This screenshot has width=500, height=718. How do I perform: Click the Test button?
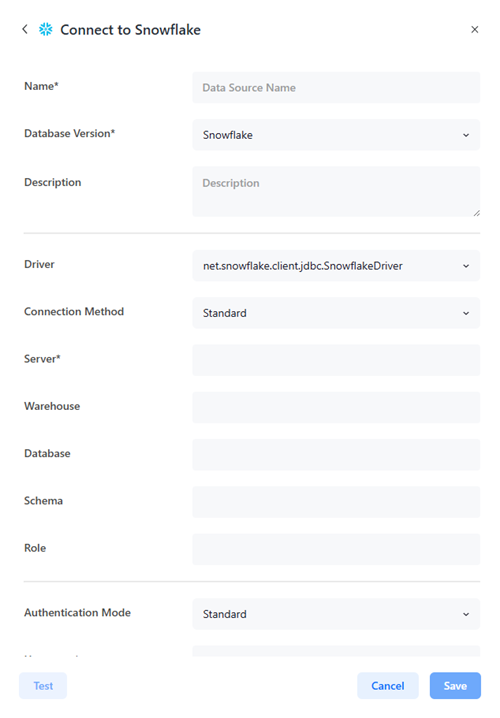pos(43,685)
